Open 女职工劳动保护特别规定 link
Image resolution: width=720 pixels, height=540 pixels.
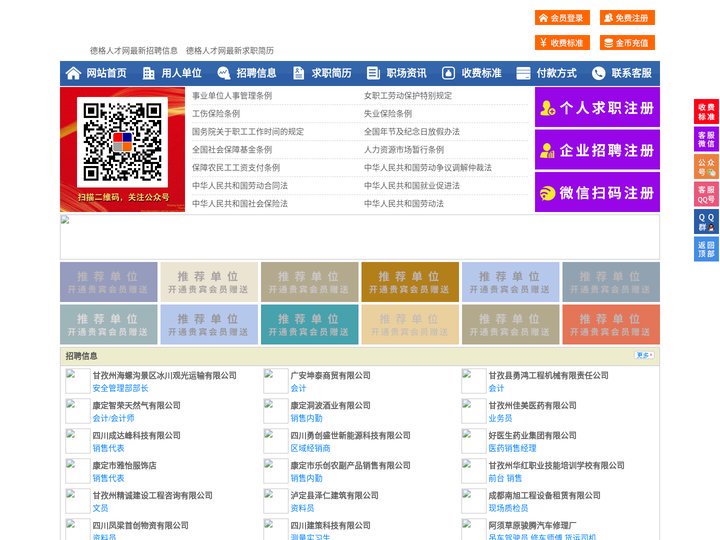point(408,96)
